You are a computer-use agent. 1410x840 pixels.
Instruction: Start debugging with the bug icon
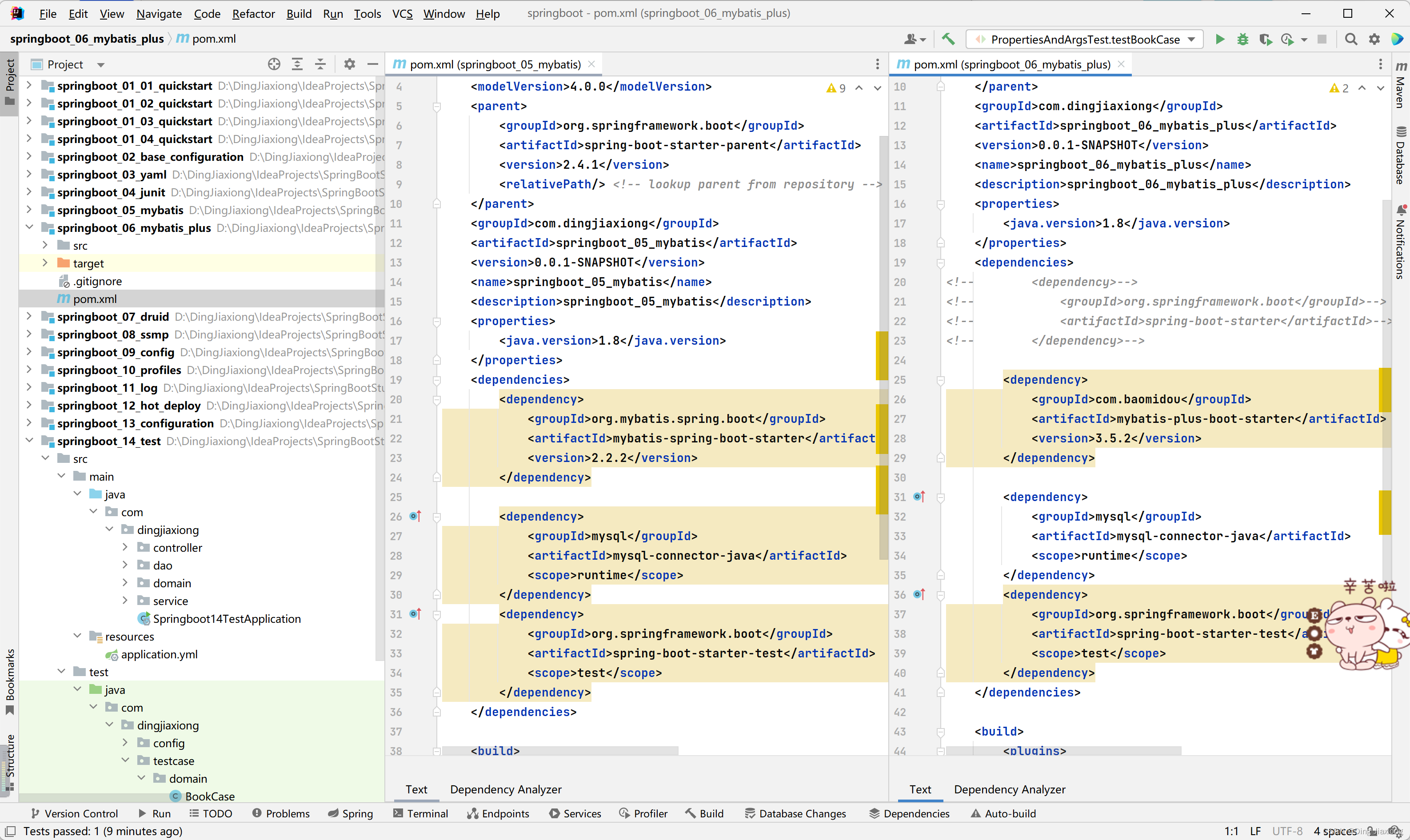(1242, 39)
